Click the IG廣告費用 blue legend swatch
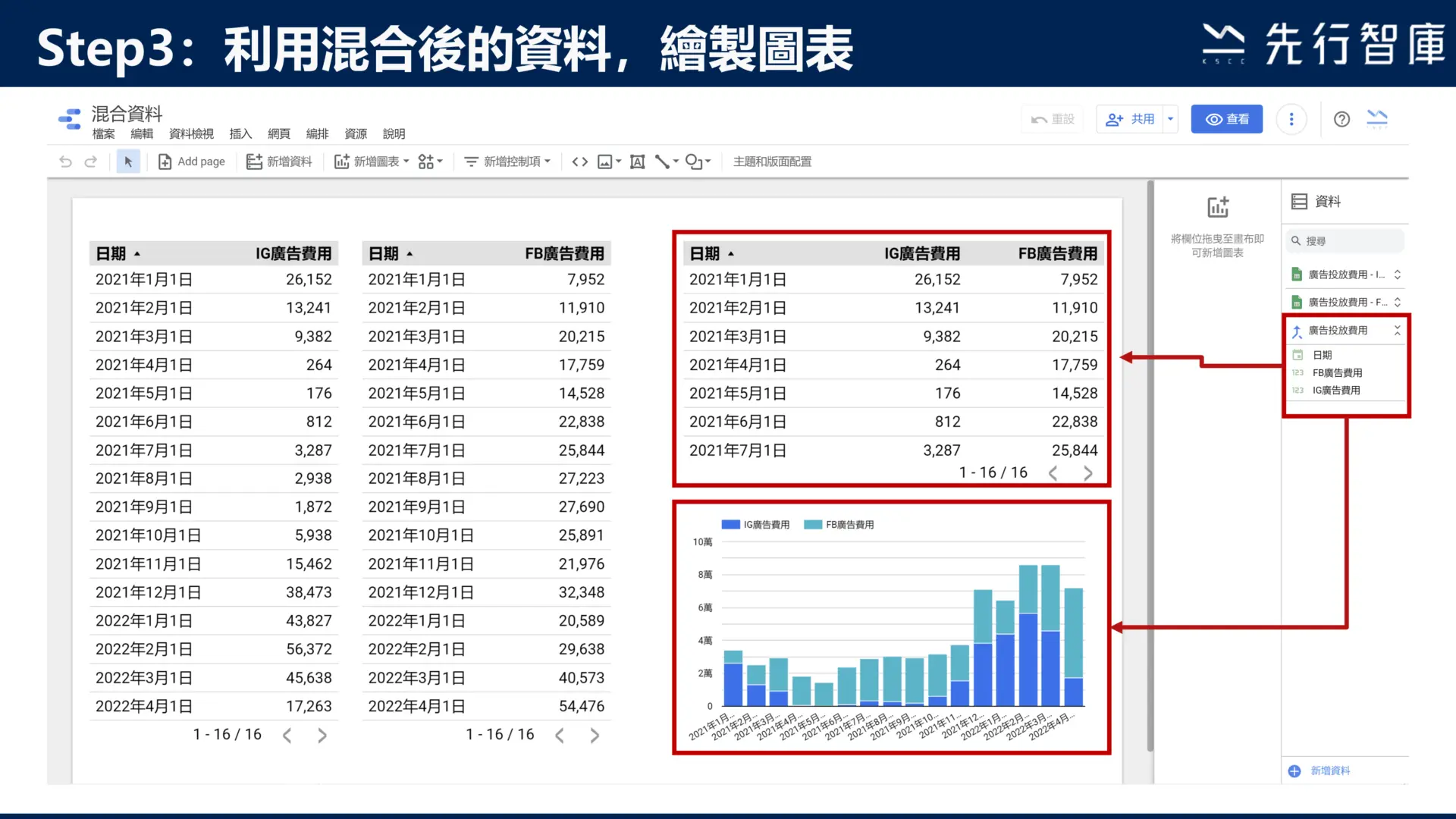Image resolution: width=1456 pixels, height=819 pixels. (730, 525)
